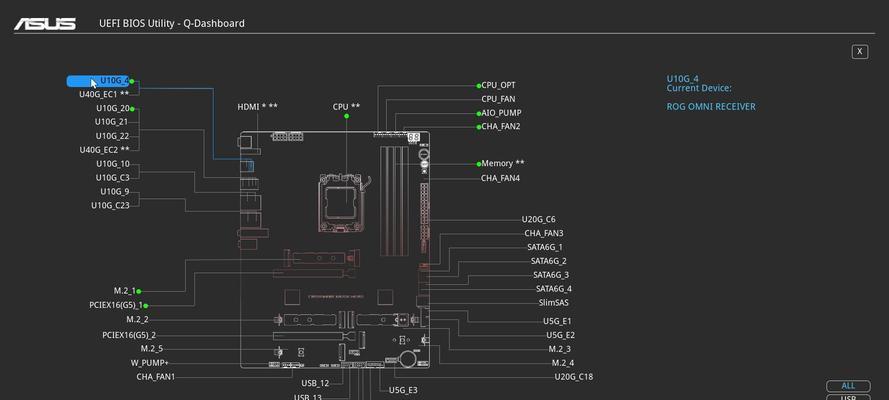The width and height of the screenshot is (889, 400).
Task: Click the U40G_EC2 port label
Action: pos(104,150)
